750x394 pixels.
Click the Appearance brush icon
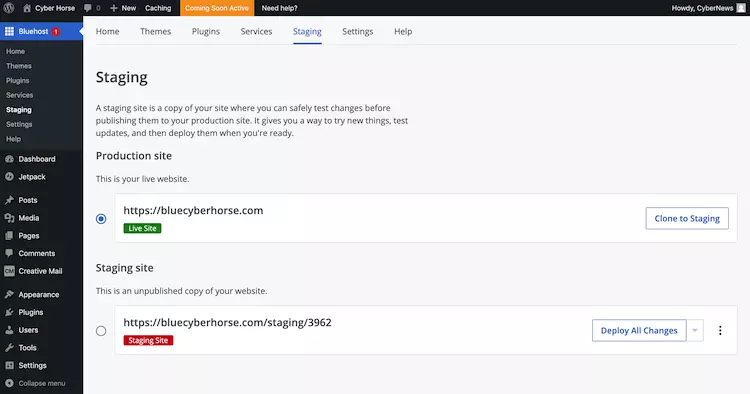tap(9, 295)
